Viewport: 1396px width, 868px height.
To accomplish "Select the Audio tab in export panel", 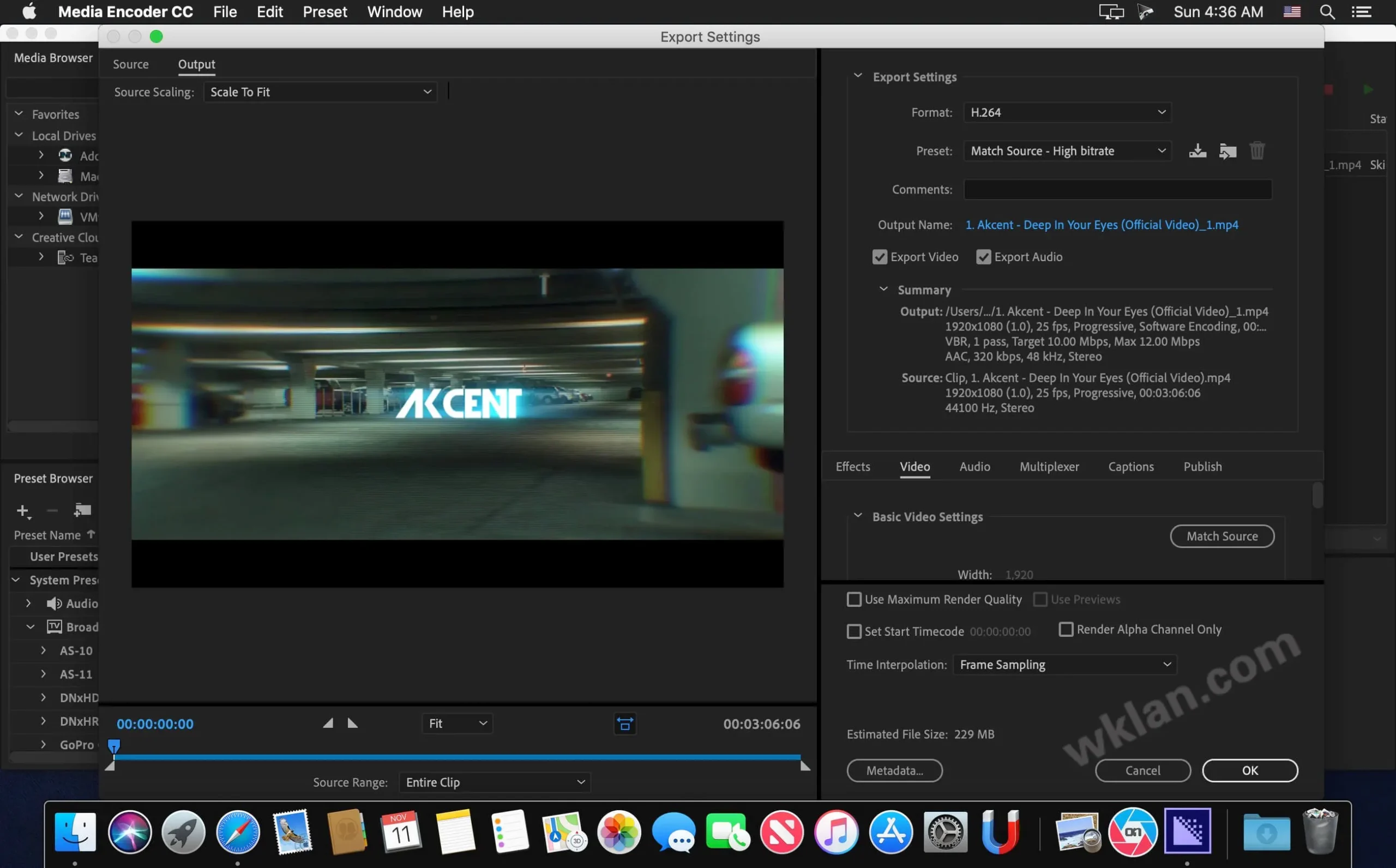I will click(974, 466).
